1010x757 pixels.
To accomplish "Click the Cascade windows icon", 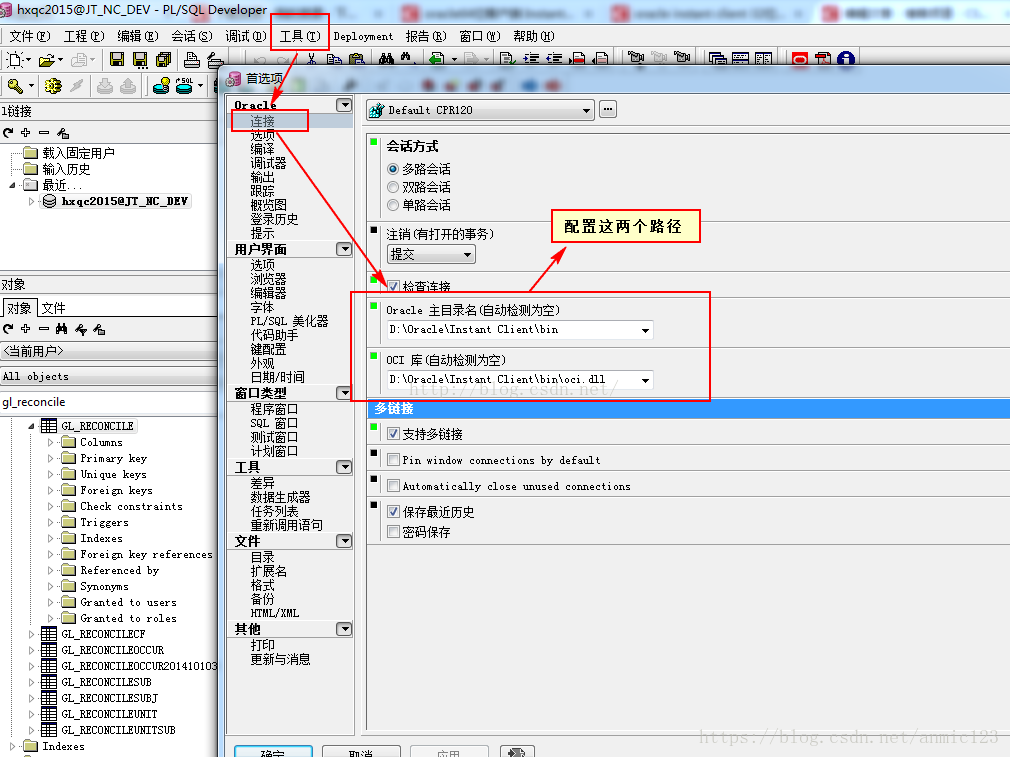I will 717,59.
